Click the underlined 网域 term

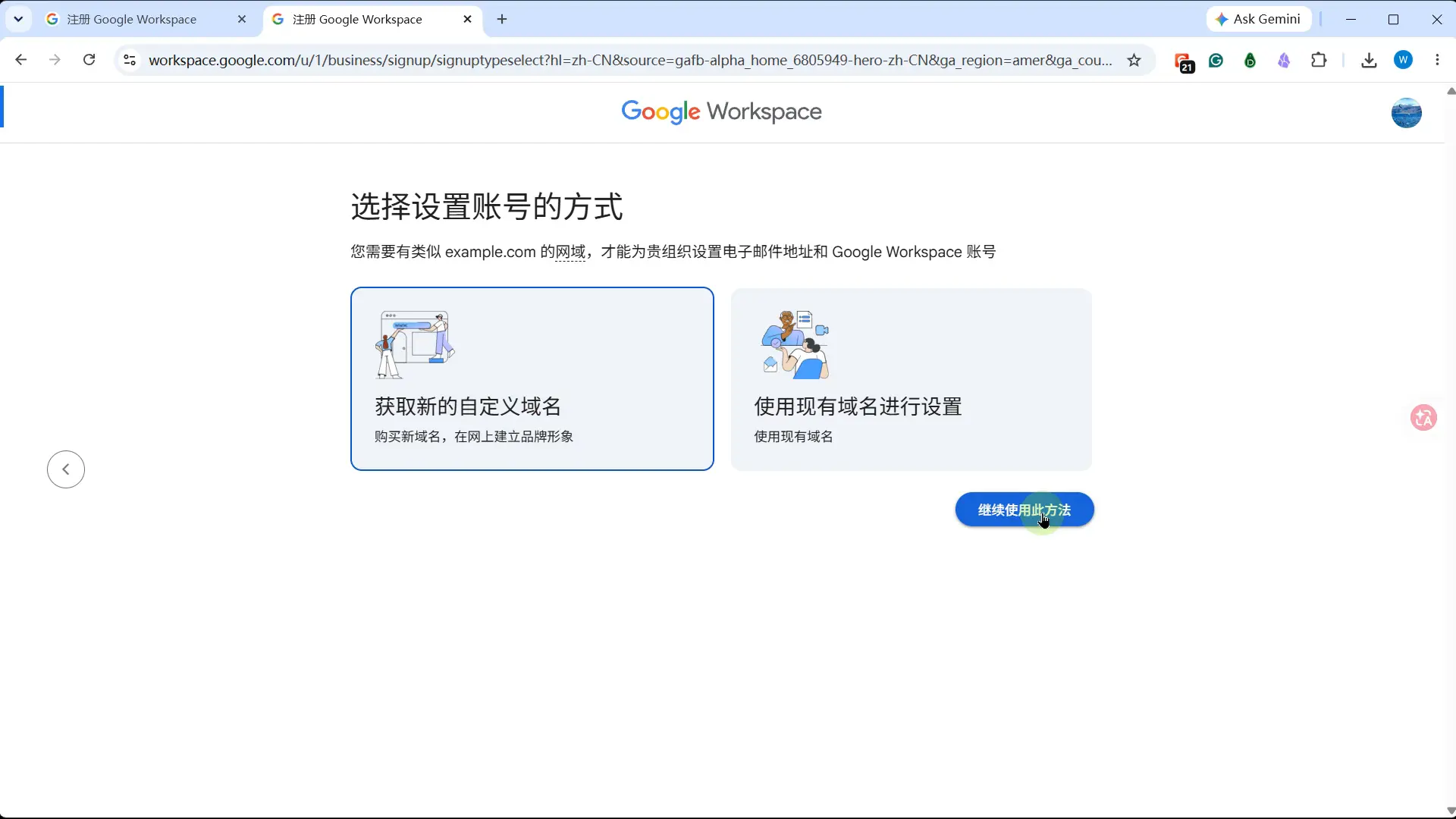(570, 252)
